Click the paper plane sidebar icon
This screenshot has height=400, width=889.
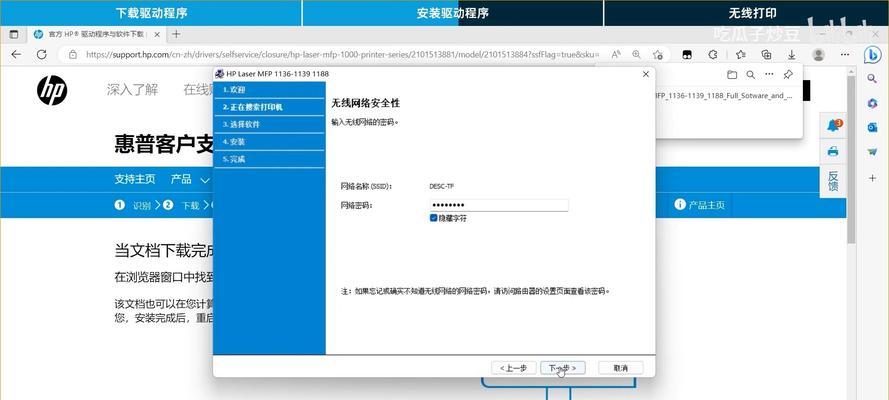click(873, 152)
